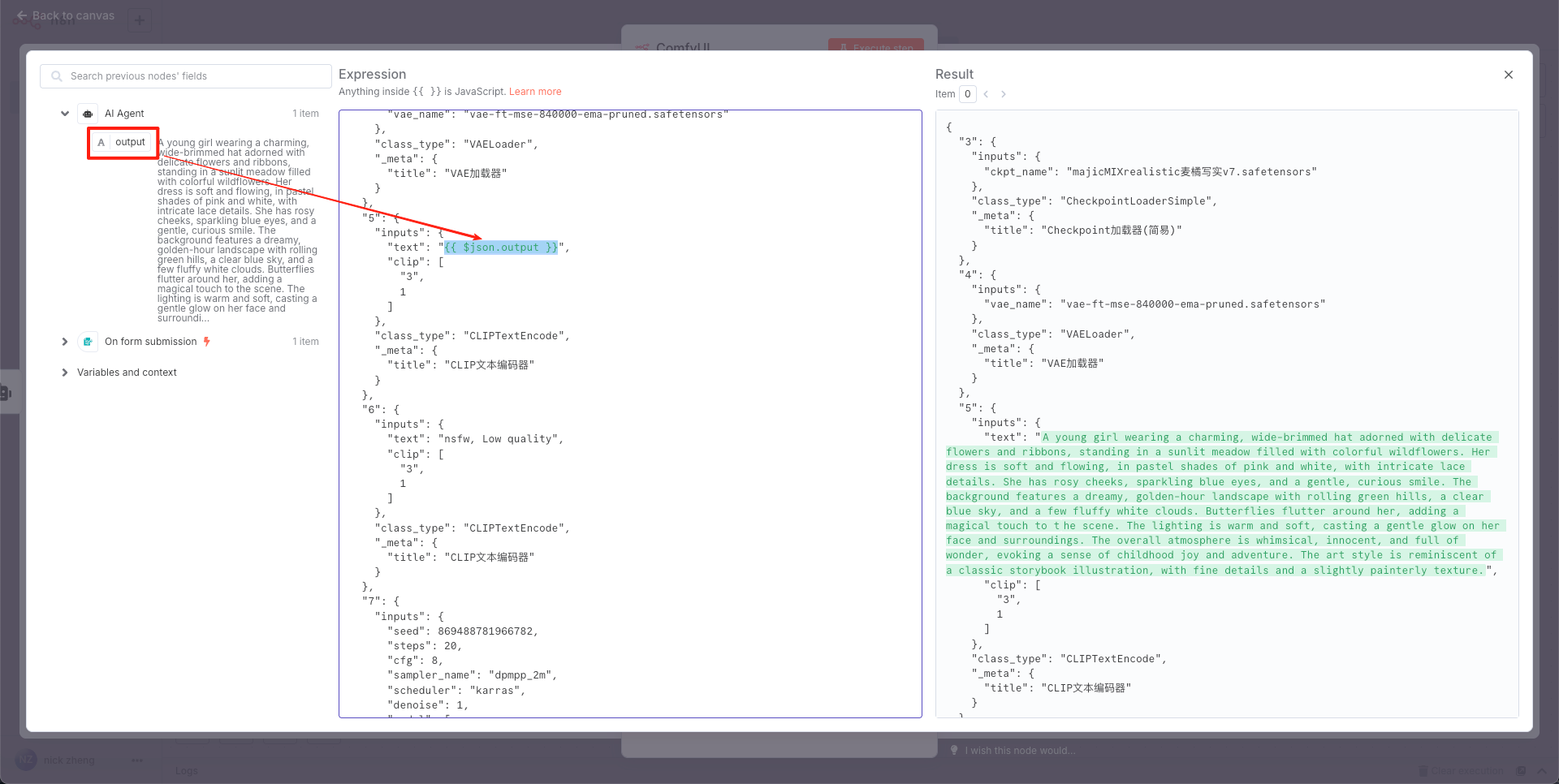Expand the On form submission node
Viewport: 1559px width, 784px height.
[65, 342]
